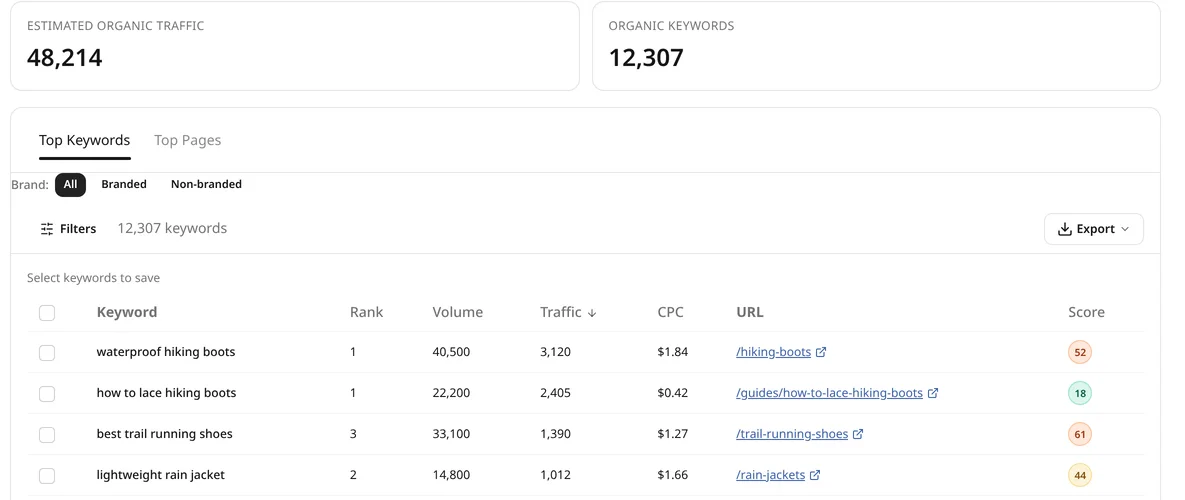Expand the Export dropdown chevron
Image resolution: width=1185 pixels, height=500 pixels.
coord(1125,229)
